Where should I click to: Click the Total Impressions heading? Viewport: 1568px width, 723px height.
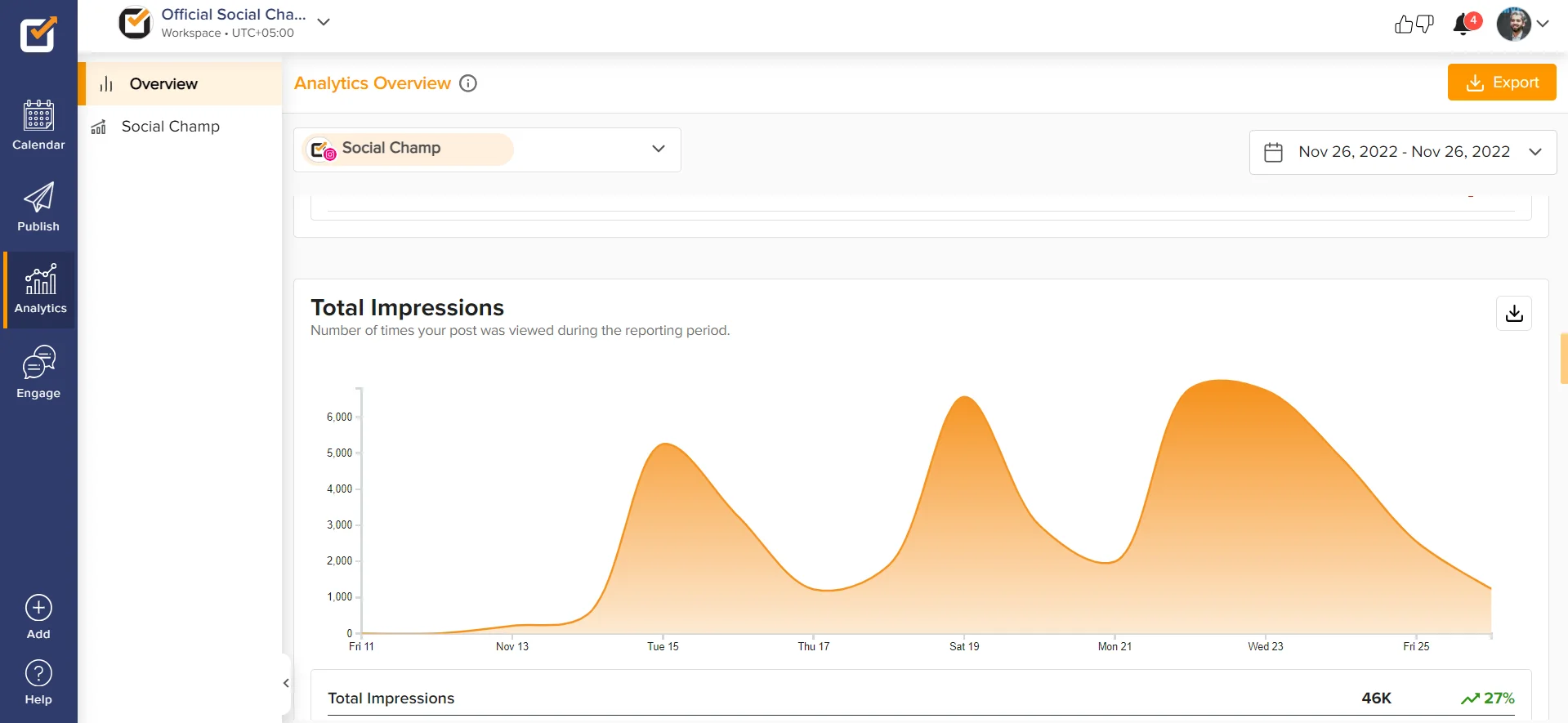click(407, 307)
